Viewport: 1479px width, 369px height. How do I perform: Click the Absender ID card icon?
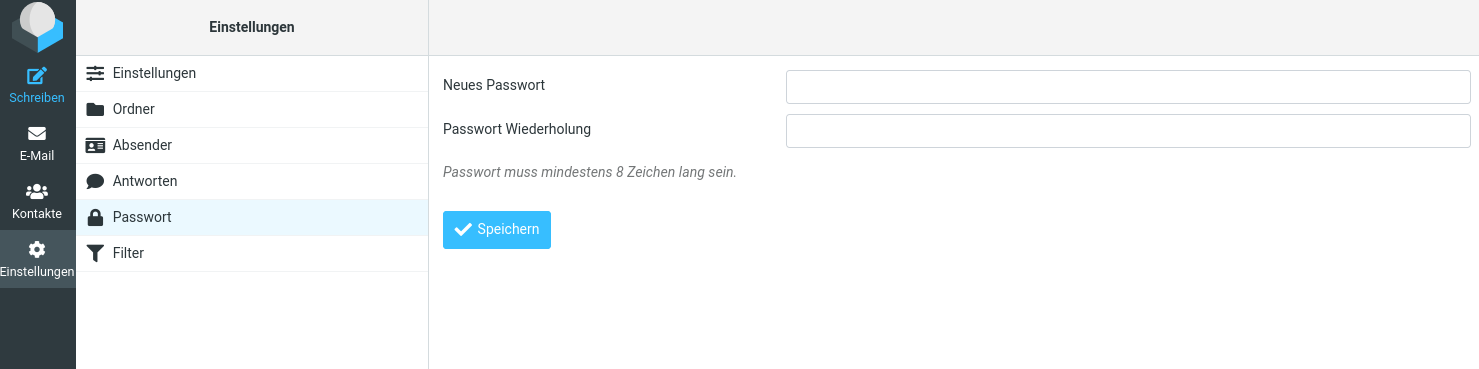tap(95, 145)
